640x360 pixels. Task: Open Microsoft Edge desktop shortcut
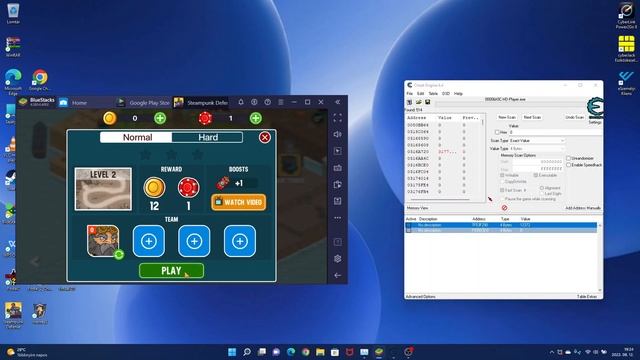pyautogui.click(x=13, y=82)
